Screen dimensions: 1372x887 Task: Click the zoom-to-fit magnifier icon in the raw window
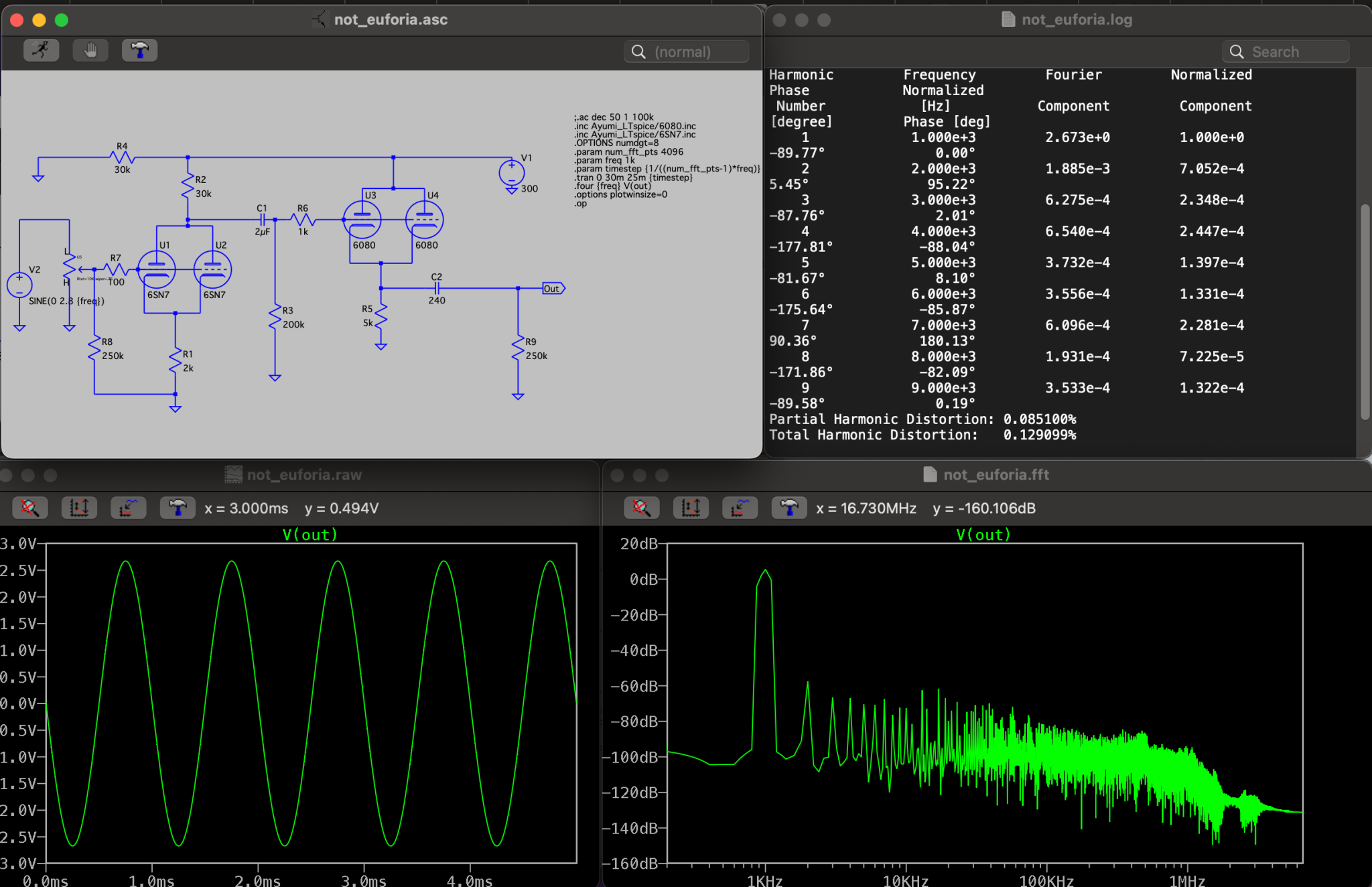(29, 508)
